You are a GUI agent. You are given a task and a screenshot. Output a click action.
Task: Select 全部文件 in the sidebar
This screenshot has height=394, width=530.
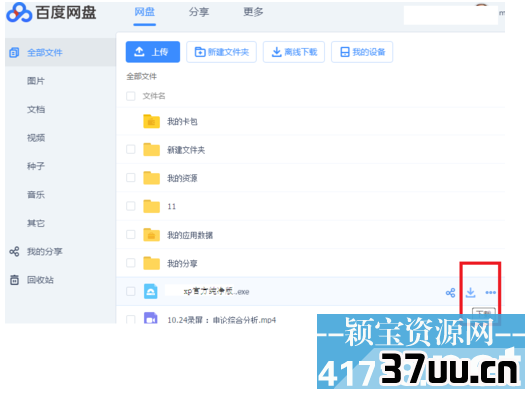tap(60, 52)
